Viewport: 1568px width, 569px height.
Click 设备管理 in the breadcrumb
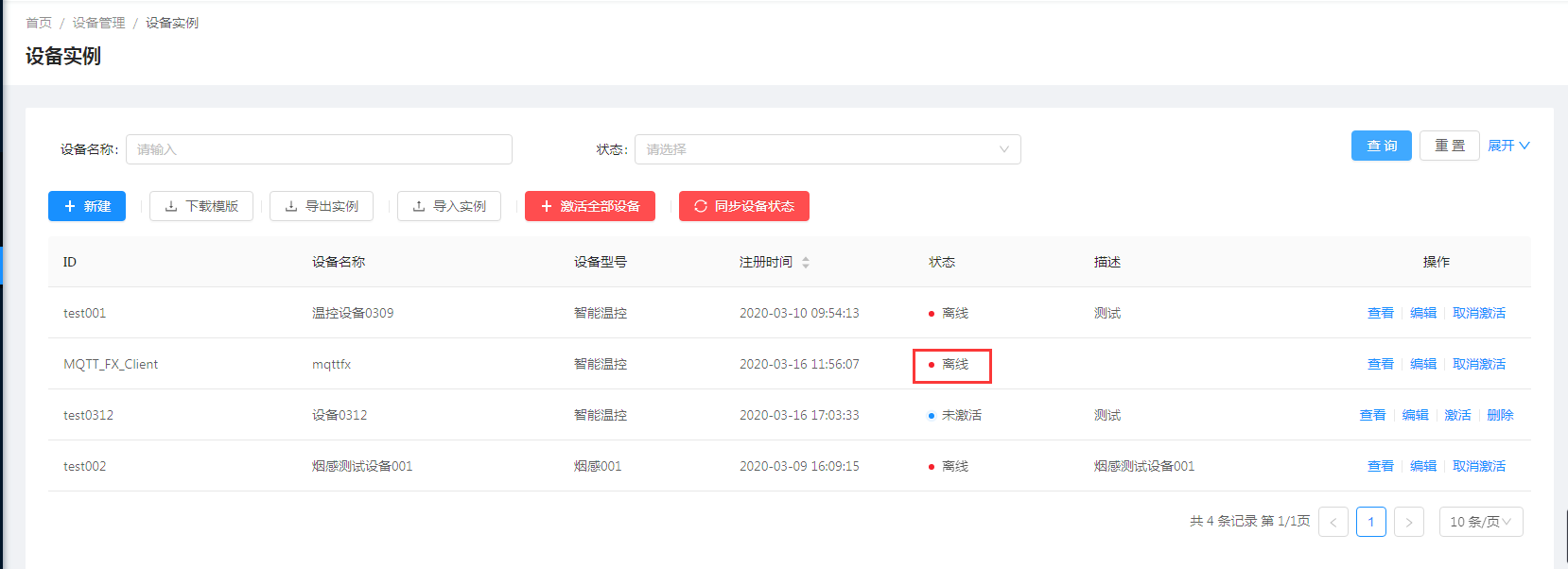coord(98,23)
